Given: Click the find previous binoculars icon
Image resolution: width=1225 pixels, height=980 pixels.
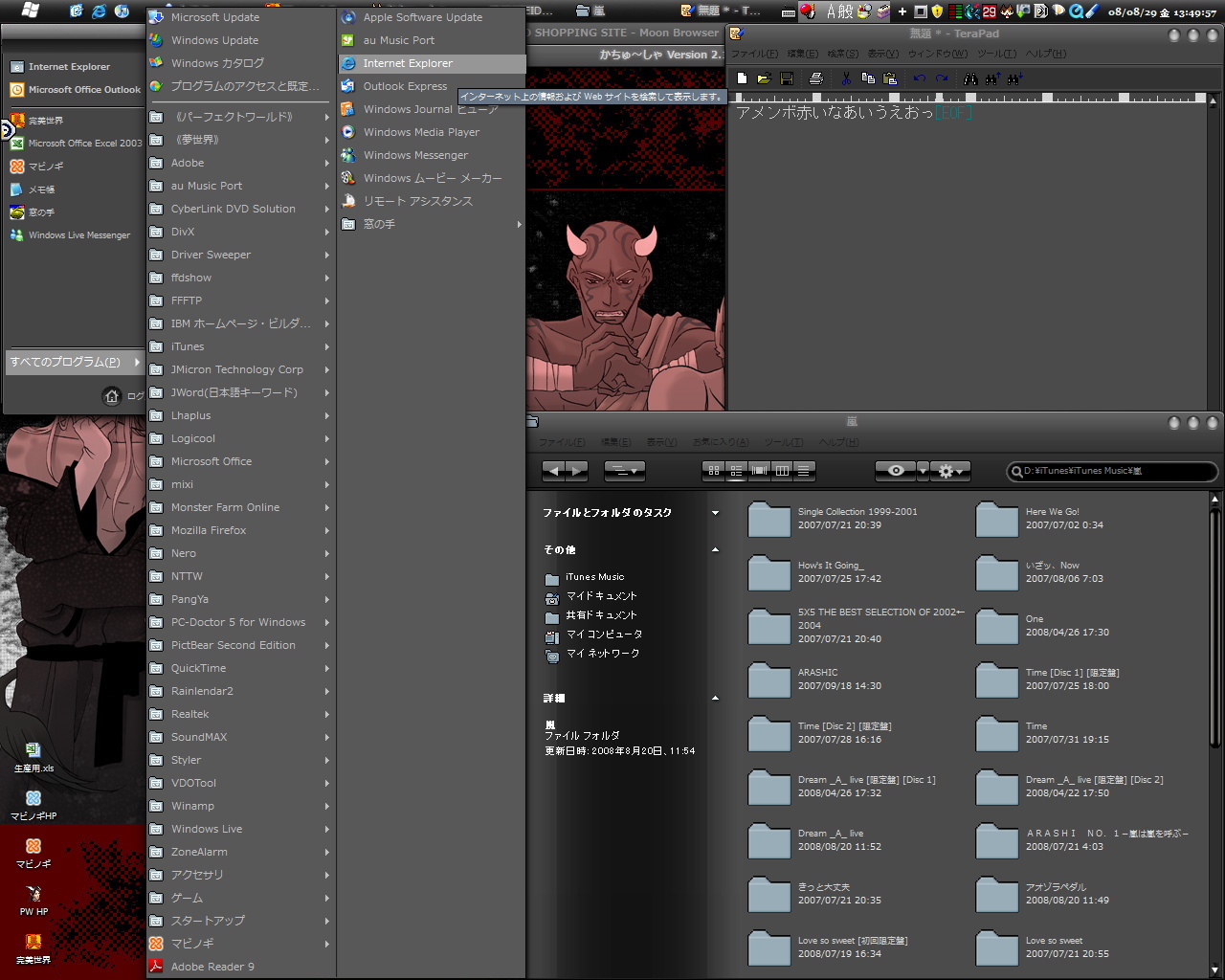Looking at the screenshot, I should (992, 78).
